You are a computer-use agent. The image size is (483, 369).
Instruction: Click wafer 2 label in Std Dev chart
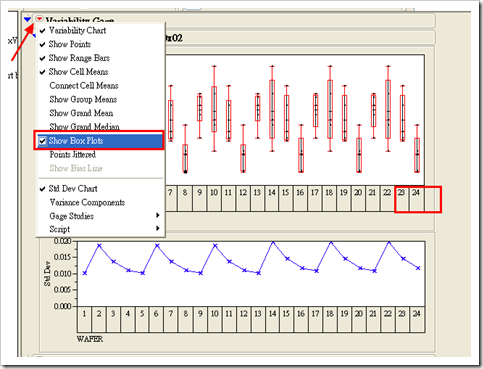(99, 314)
